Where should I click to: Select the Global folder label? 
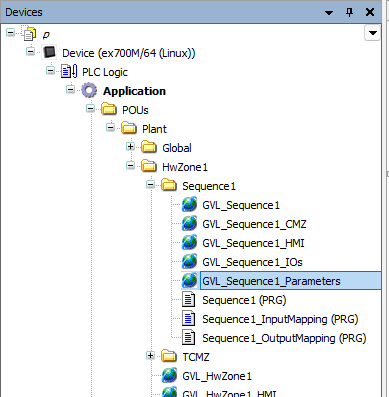pyautogui.click(x=177, y=148)
